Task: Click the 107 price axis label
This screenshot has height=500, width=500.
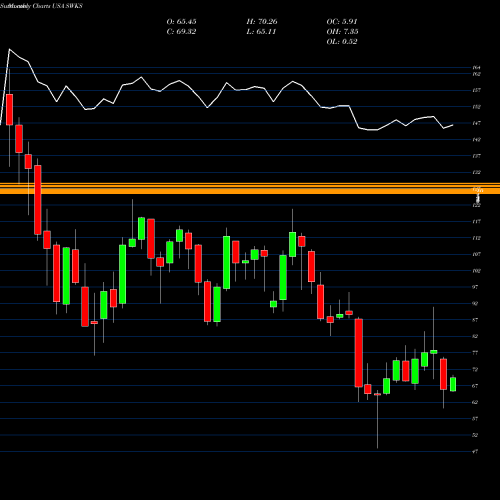Action: [x=476, y=254]
